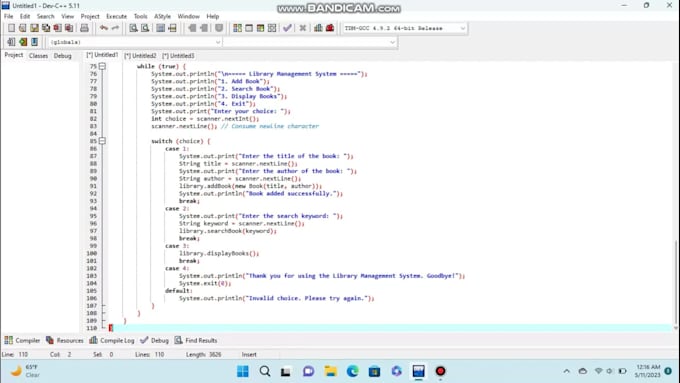This screenshot has width=680, height=383.
Task: Open the Execute menu
Action: tap(117, 16)
